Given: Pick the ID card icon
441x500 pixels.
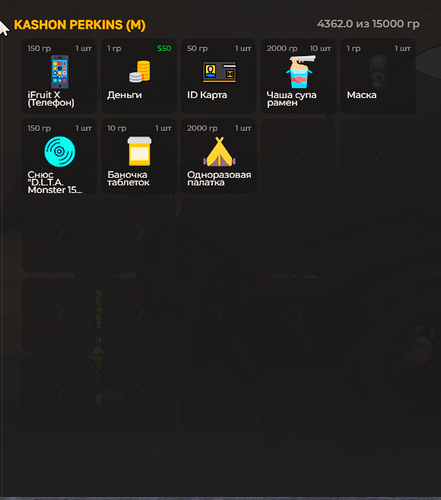Looking at the screenshot, I should click(219, 72).
